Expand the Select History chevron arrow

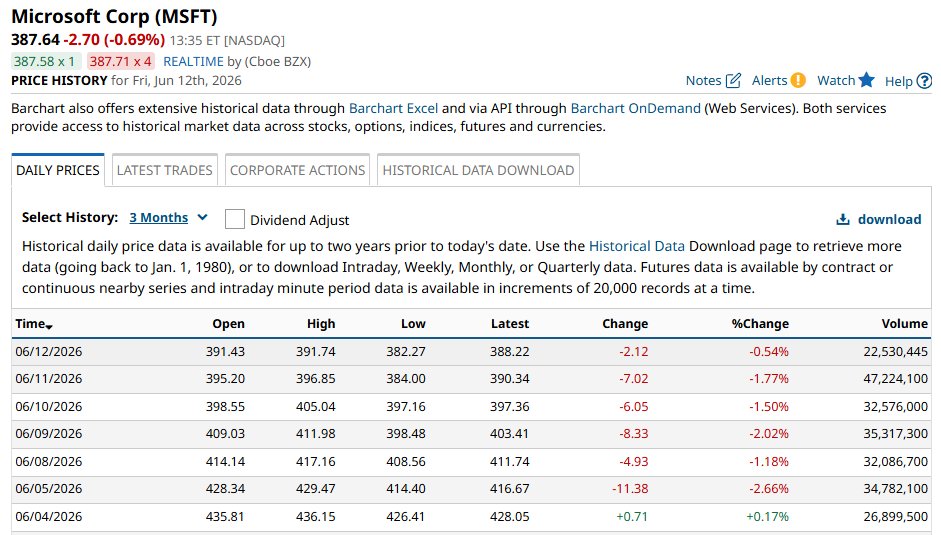click(x=202, y=217)
